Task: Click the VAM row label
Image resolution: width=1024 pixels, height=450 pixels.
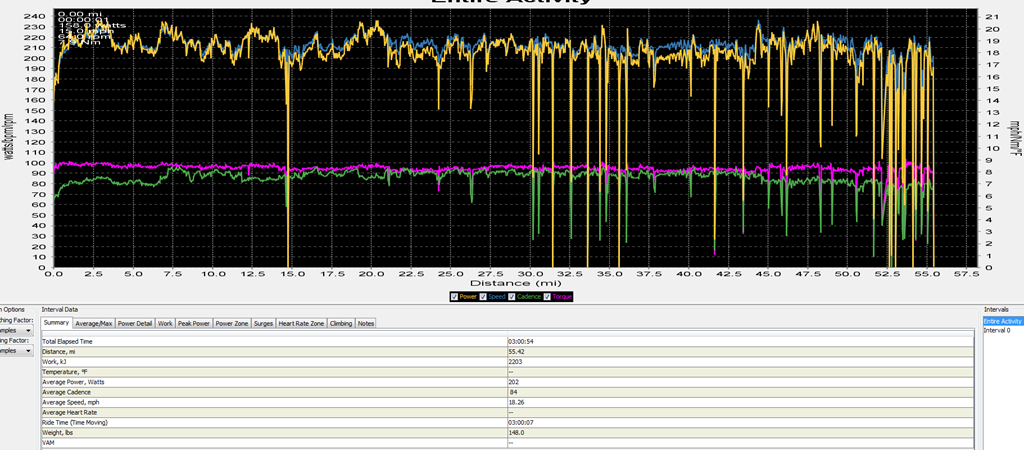Action: click(x=48, y=443)
